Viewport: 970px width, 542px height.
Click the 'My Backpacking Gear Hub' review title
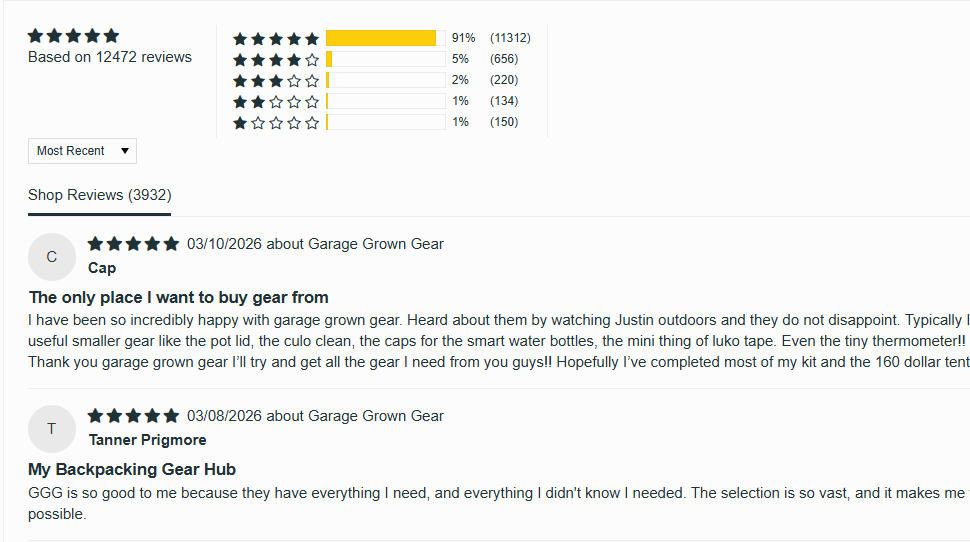pyautogui.click(x=132, y=469)
